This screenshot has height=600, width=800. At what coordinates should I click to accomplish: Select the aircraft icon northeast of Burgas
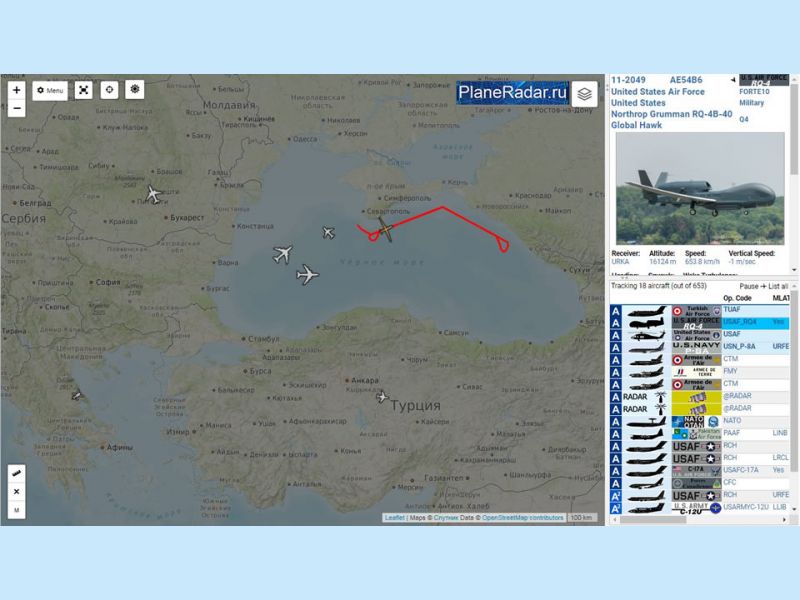(x=307, y=274)
